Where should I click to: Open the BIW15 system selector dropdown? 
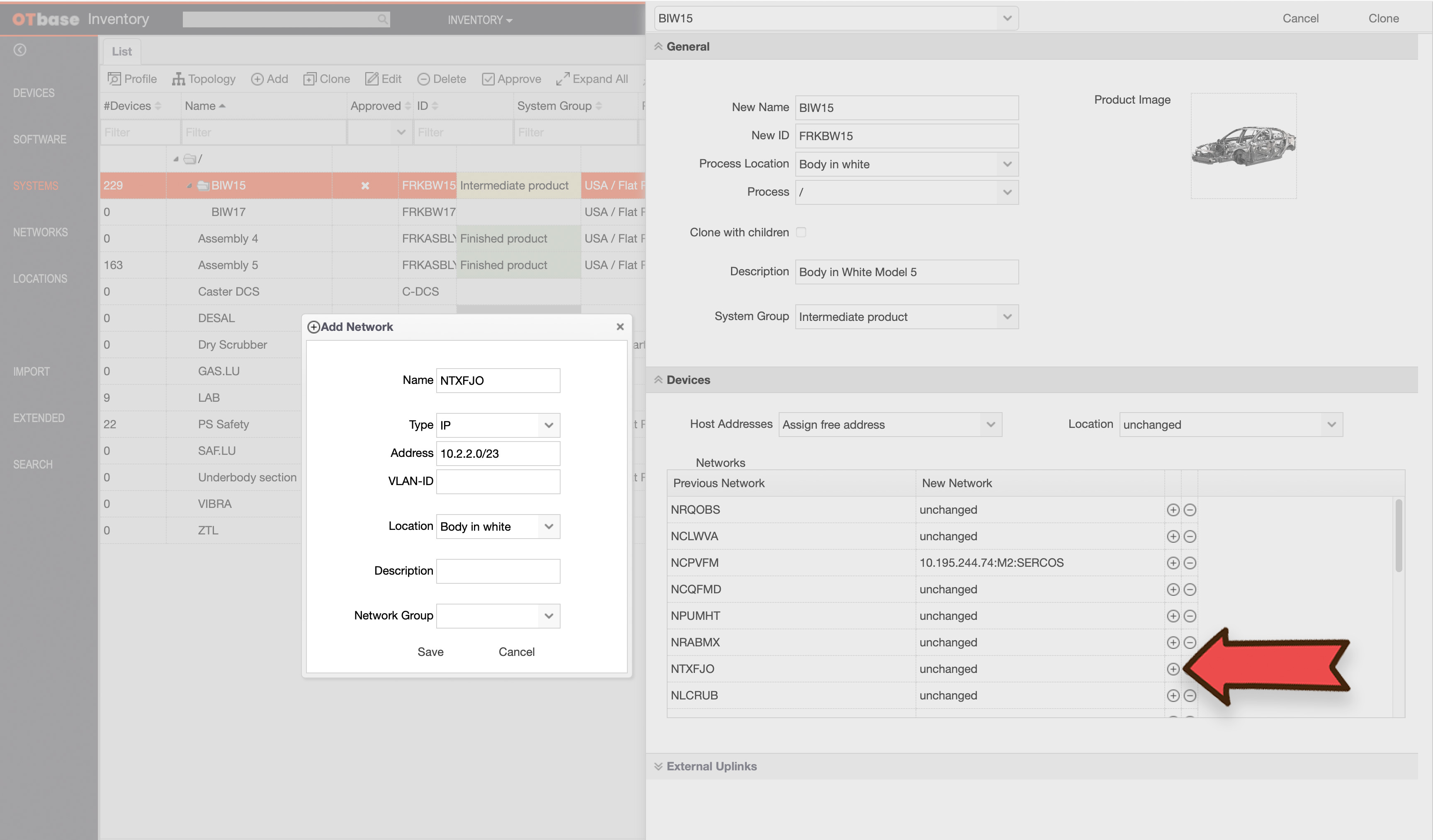click(x=1006, y=18)
